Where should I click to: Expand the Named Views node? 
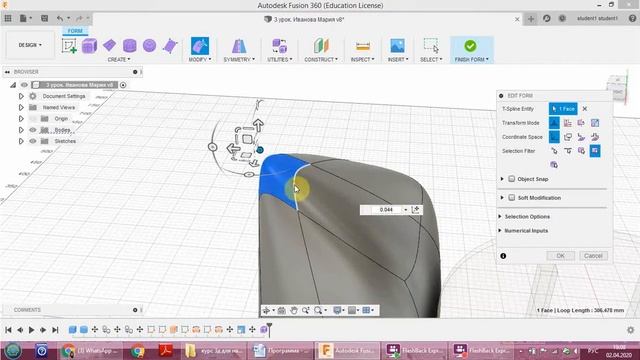pyautogui.click(x=21, y=107)
